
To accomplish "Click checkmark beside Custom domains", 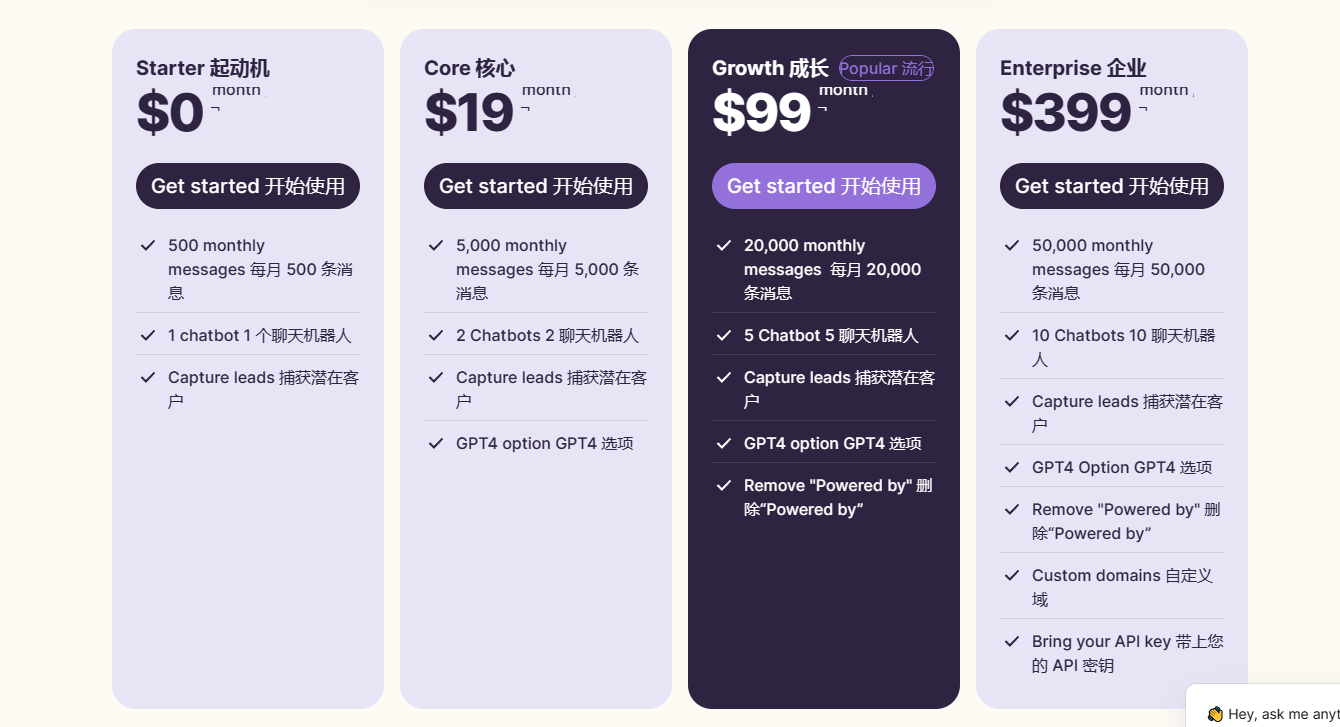I will tap(1012, 575).
